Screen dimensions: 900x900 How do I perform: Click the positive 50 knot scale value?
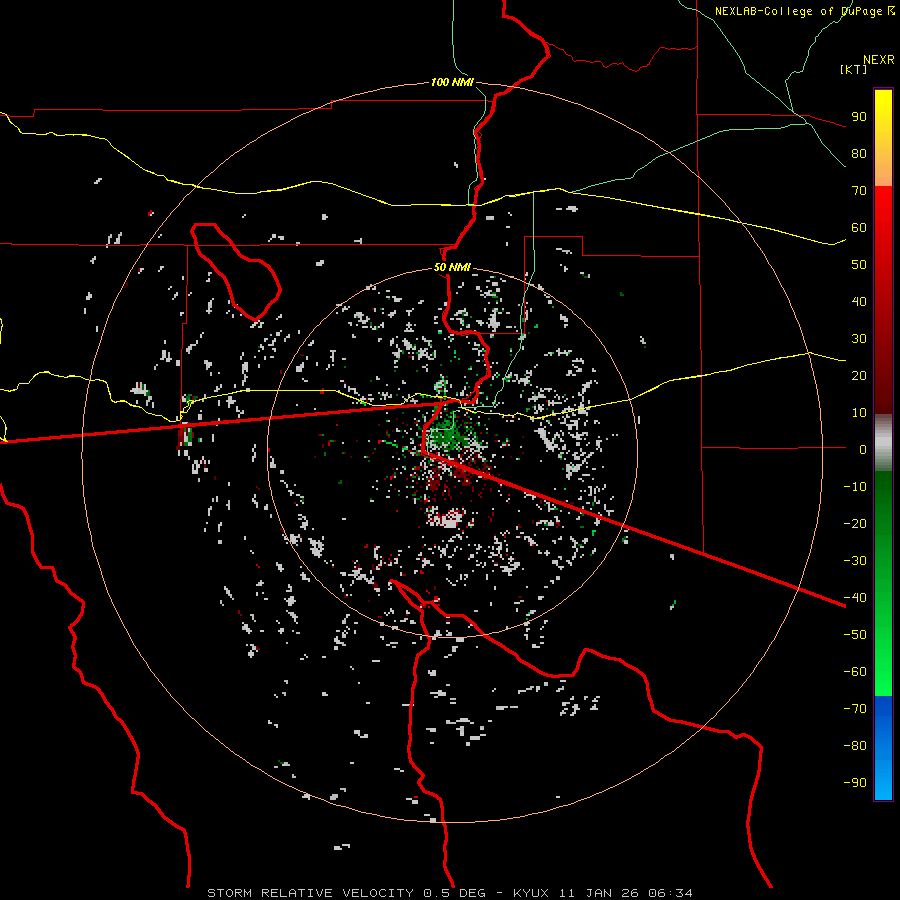(859, 265)
